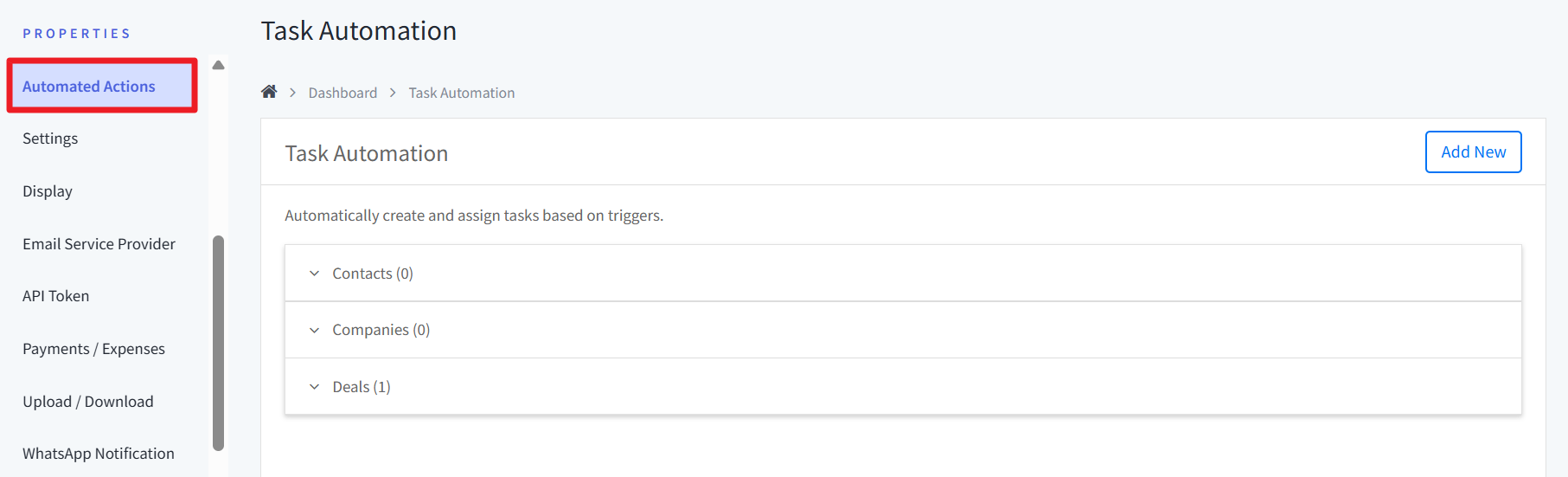The image size is (1568, 477).
Task: Click the Contacts (0) row label
Action: [x=373, y=274]
